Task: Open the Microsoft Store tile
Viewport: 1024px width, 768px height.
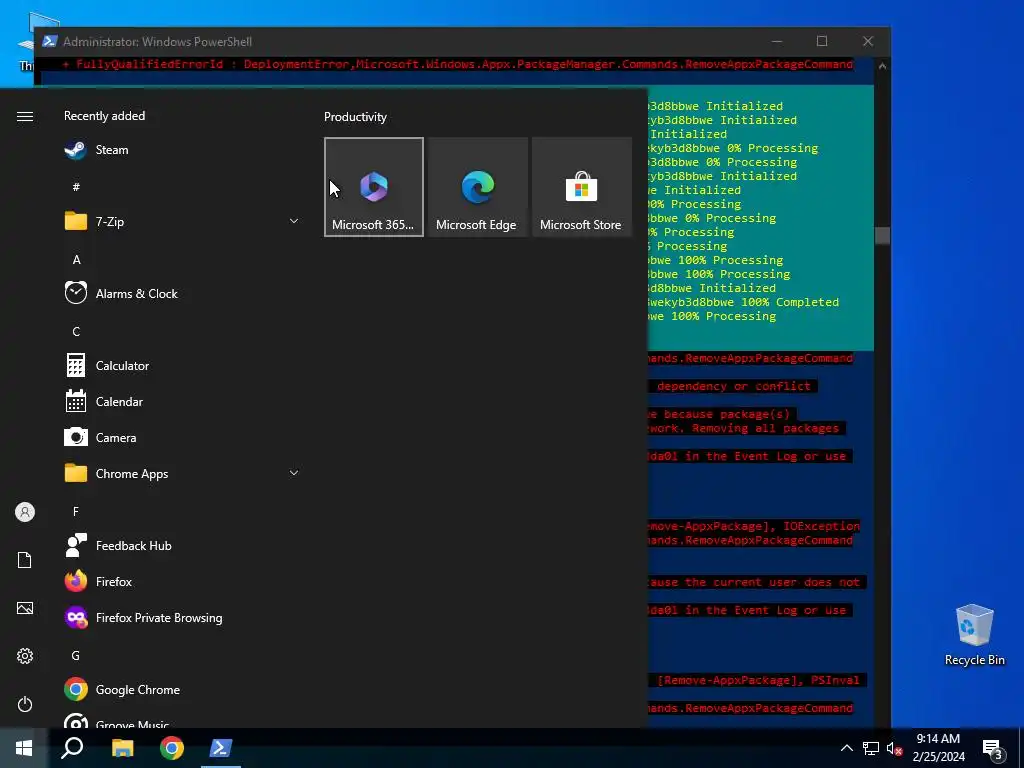Action: 581,187
